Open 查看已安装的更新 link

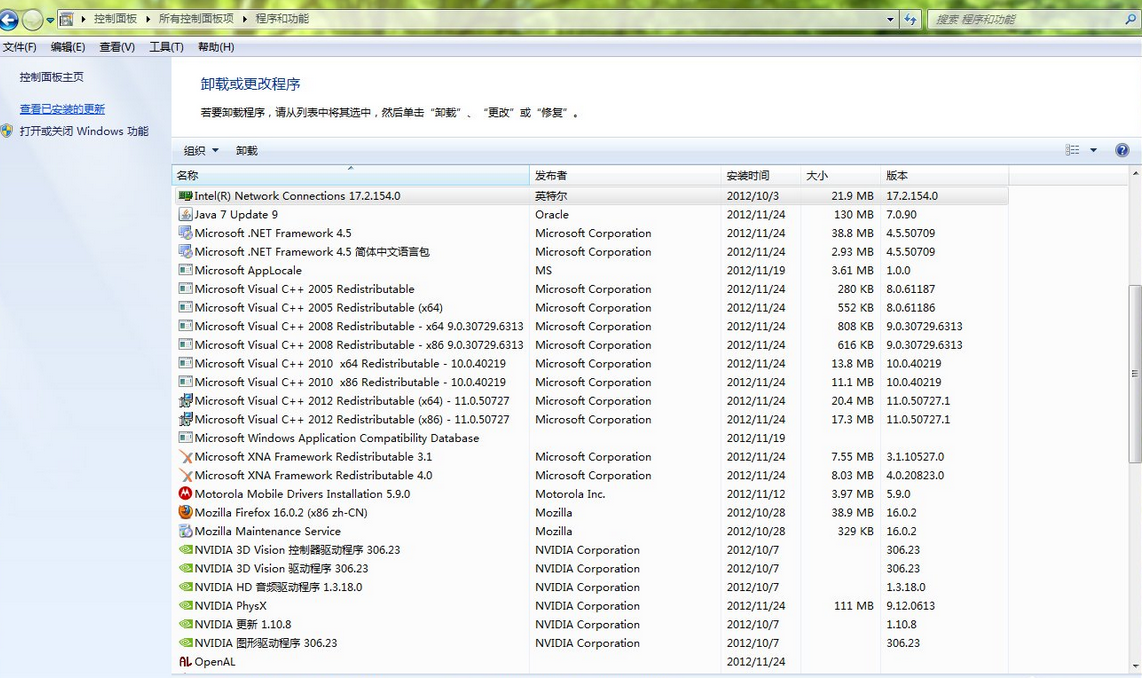pyautogui.click(x=62, y=109)
